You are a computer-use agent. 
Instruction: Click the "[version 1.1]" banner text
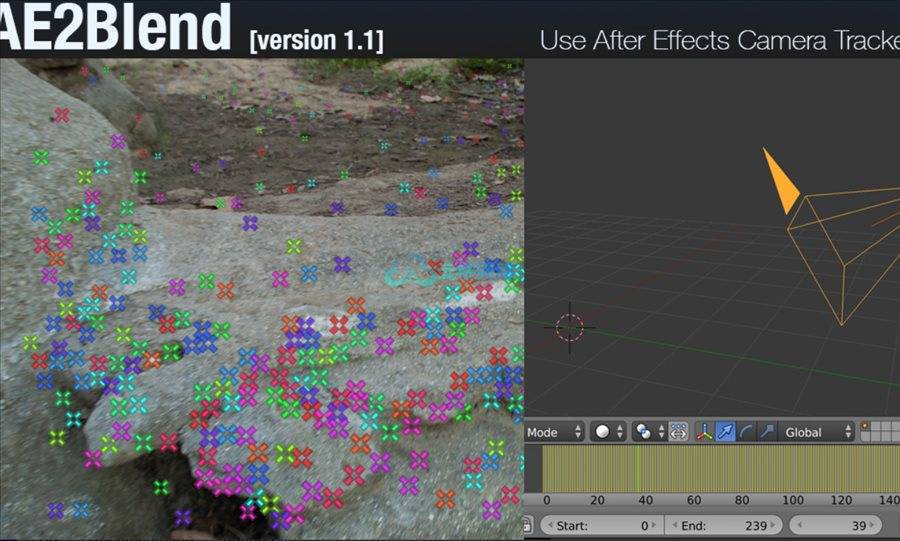tap(316, 40)
